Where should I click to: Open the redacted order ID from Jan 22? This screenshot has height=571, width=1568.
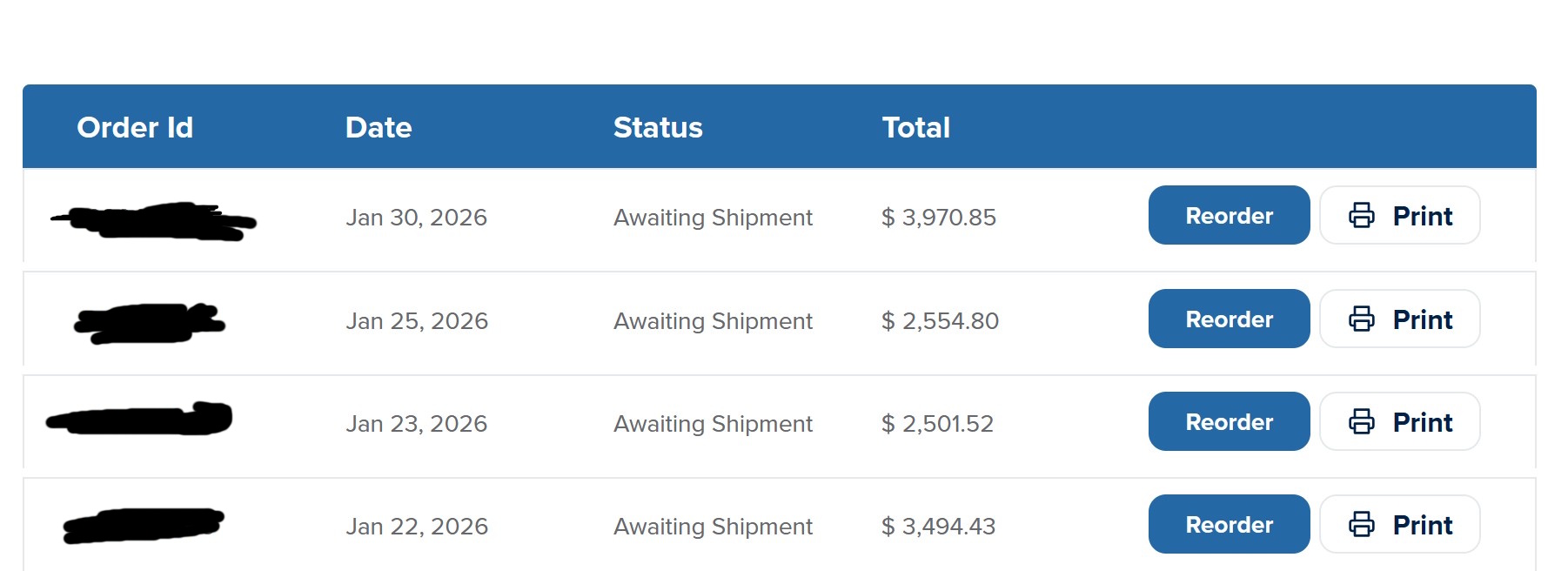click(144, 525)
